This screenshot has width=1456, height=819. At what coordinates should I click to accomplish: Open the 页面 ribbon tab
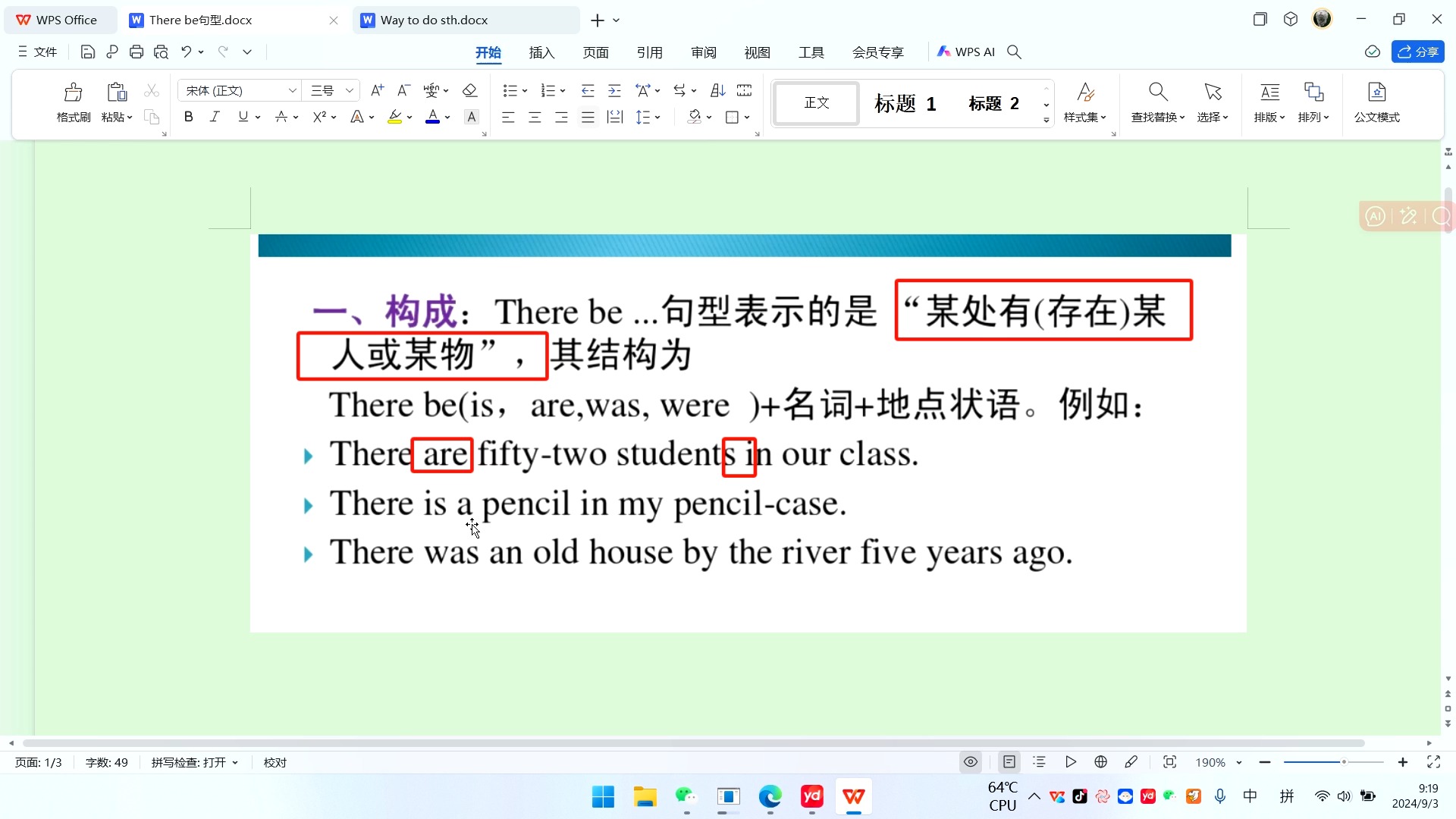point(596,52)
